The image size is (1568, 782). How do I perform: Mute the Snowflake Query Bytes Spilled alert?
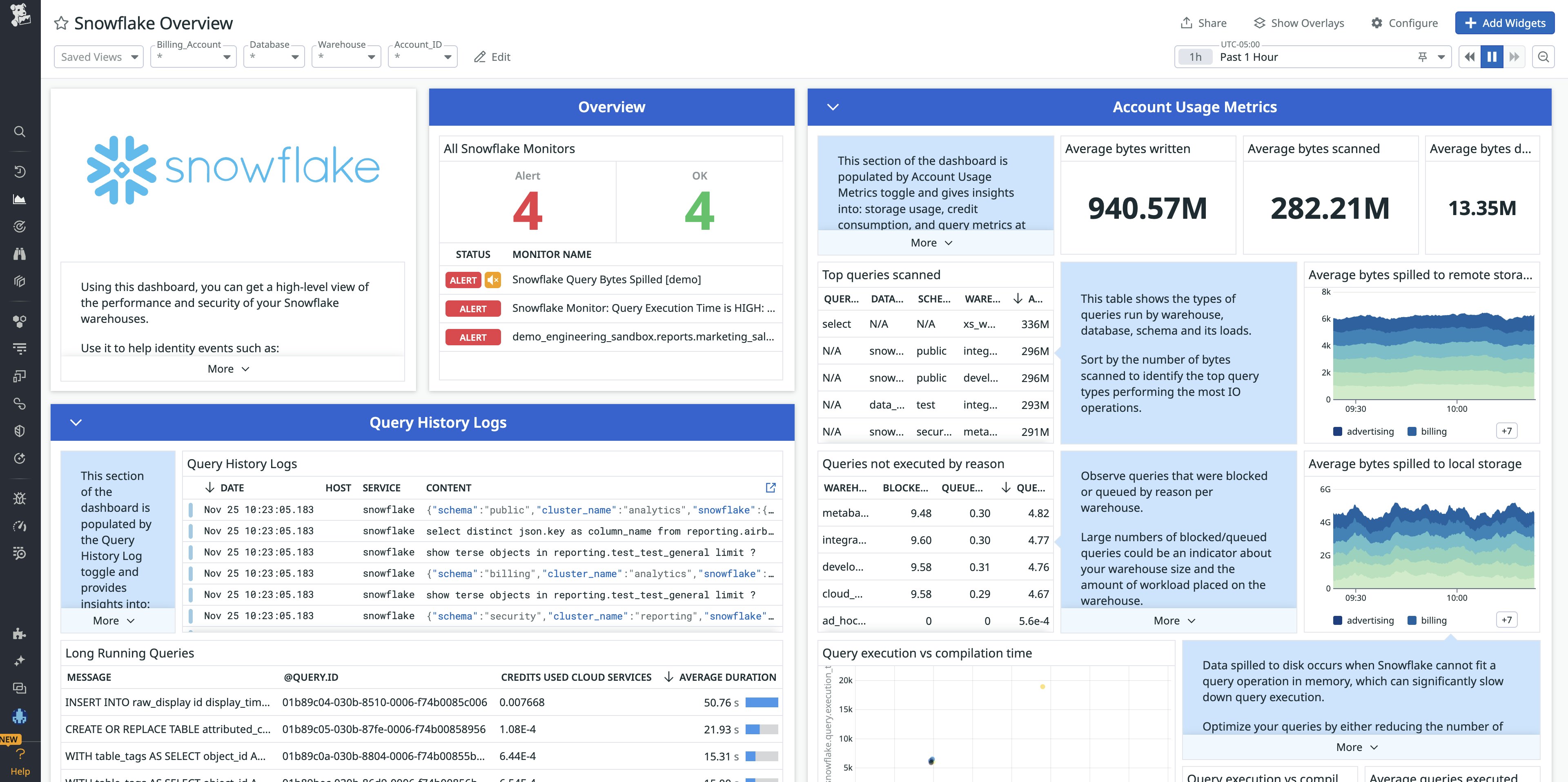(493, 280)
